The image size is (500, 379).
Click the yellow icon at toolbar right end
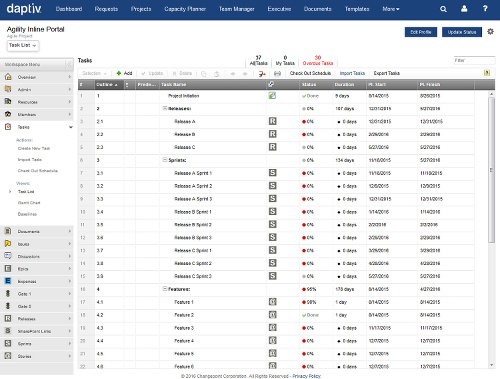click(487, 73)
